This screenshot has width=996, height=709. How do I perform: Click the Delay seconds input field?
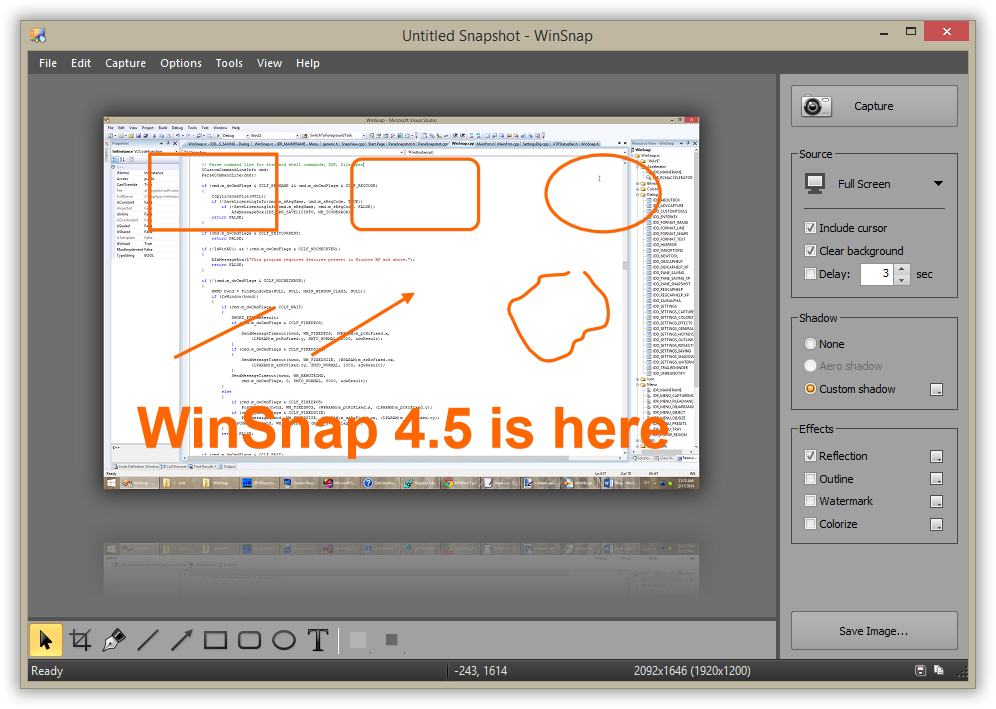pyautogui.click(x=877, y=274)
